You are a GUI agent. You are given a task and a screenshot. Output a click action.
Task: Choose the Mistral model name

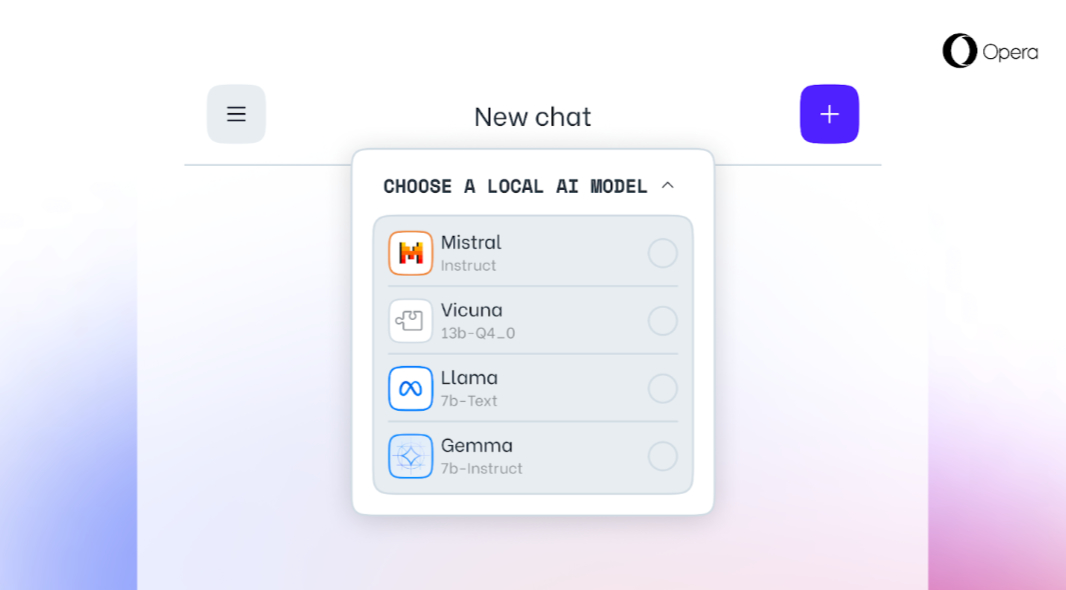pyautogui.click(x=471, y=242)
